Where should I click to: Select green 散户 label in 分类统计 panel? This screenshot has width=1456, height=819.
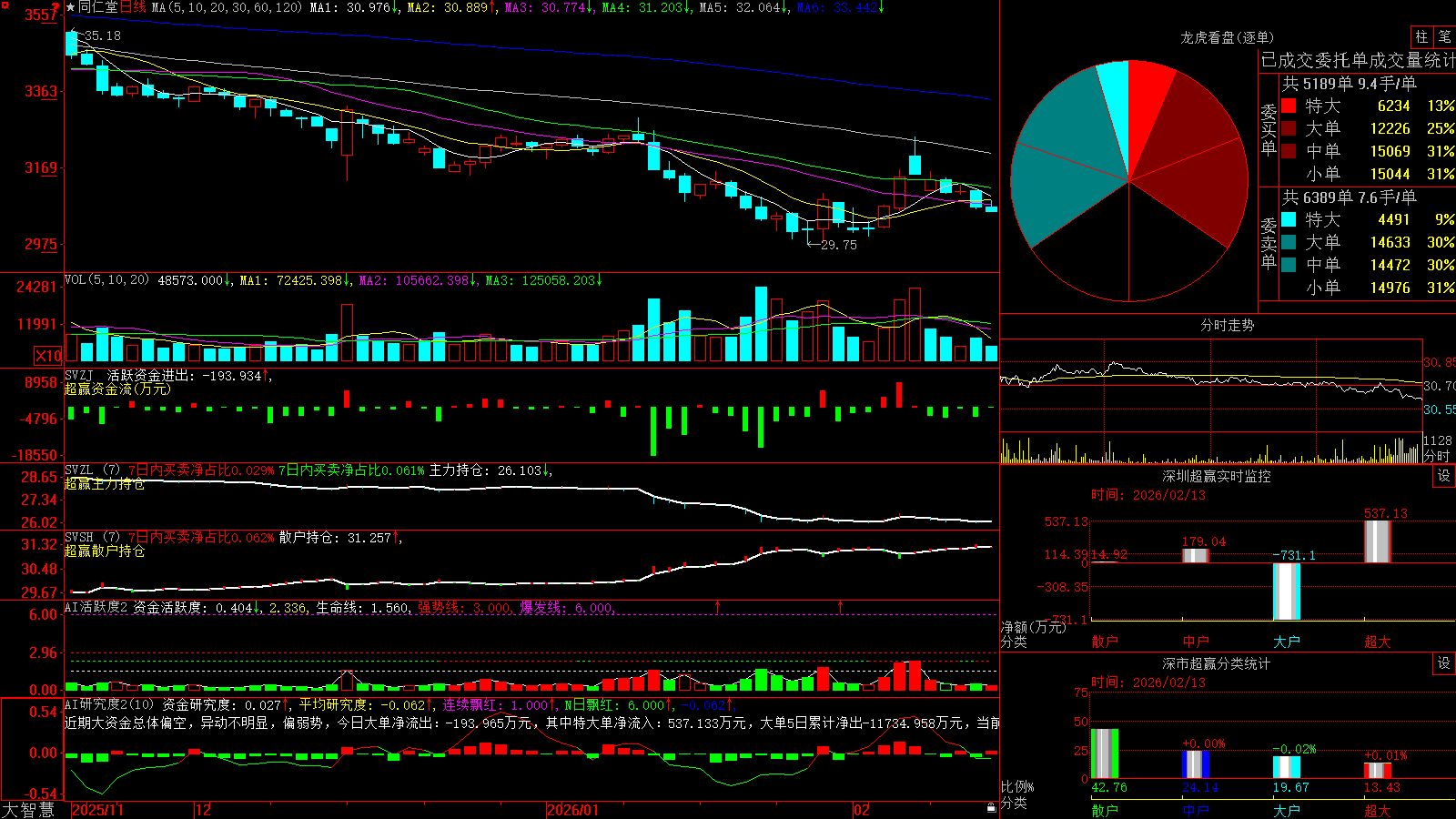(1105, 810)
